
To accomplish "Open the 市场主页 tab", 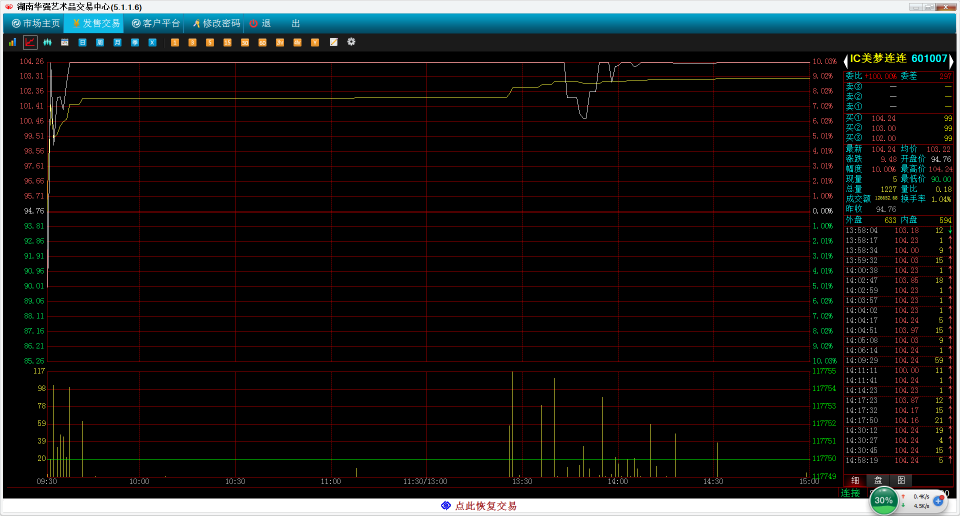I will [x=35, y=23].
